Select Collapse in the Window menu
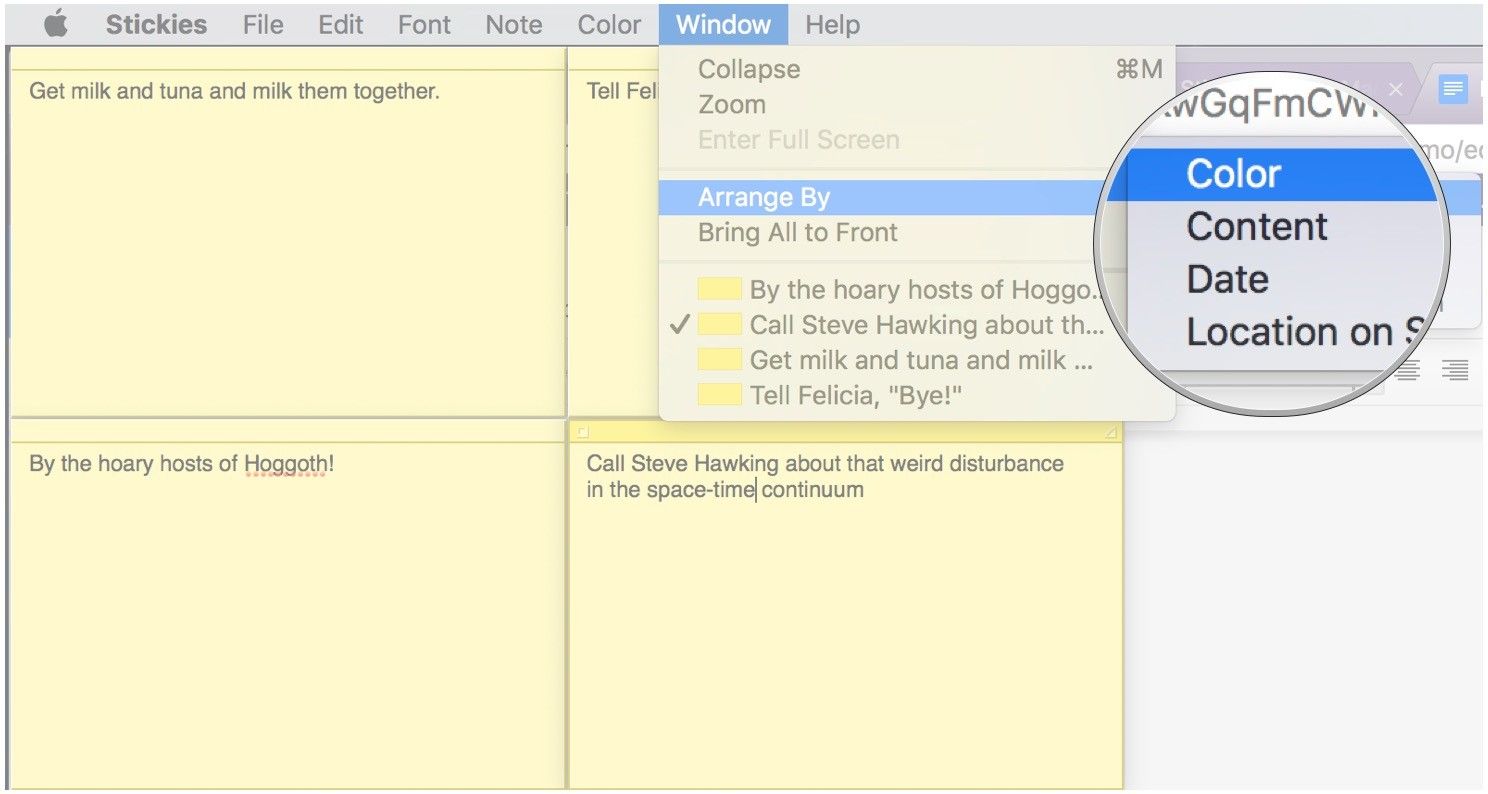The width and height of the screenshot is (1488, 794). point(749,70)
